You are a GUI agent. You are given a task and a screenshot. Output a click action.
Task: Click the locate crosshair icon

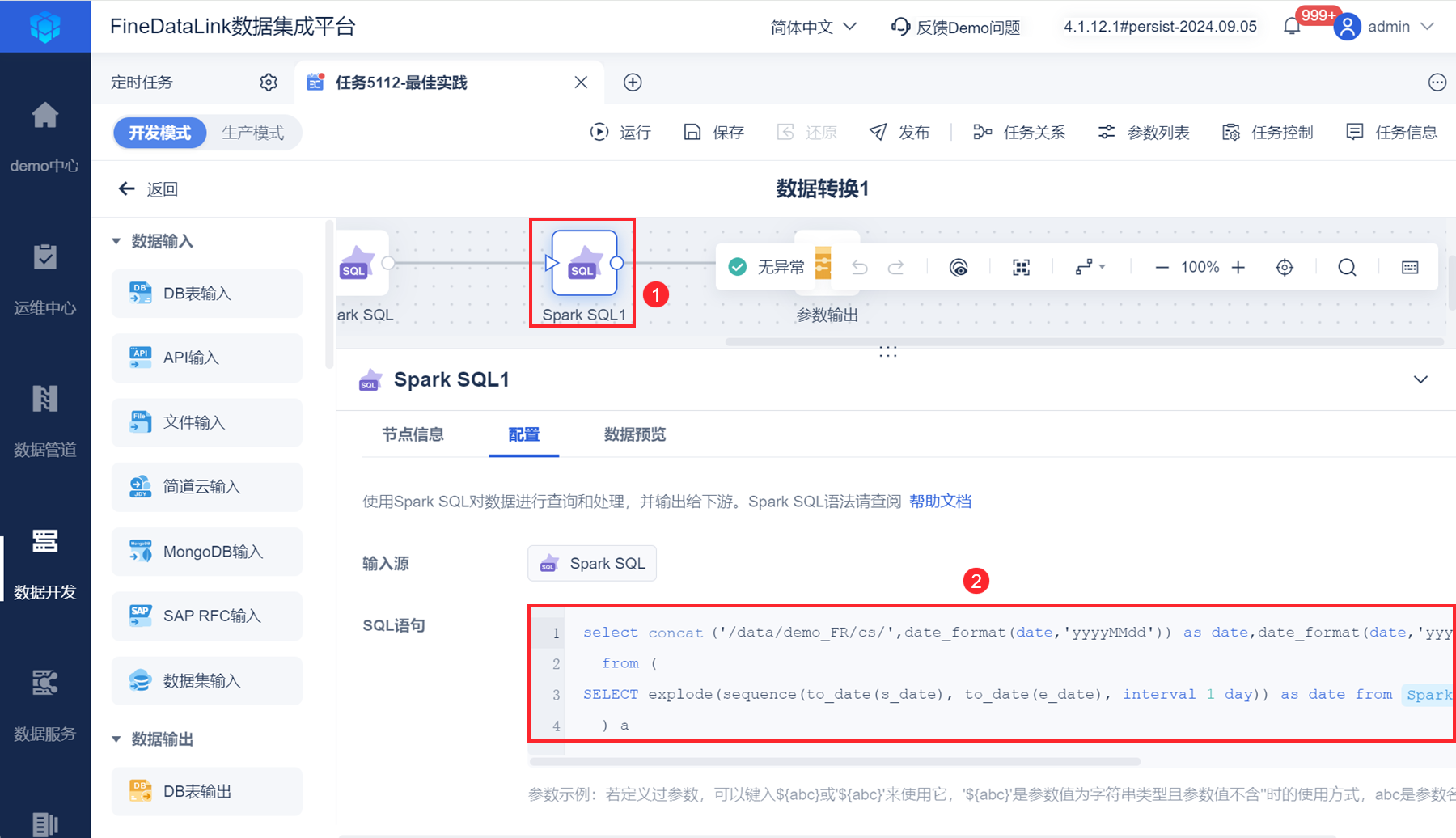point(1285,267)
